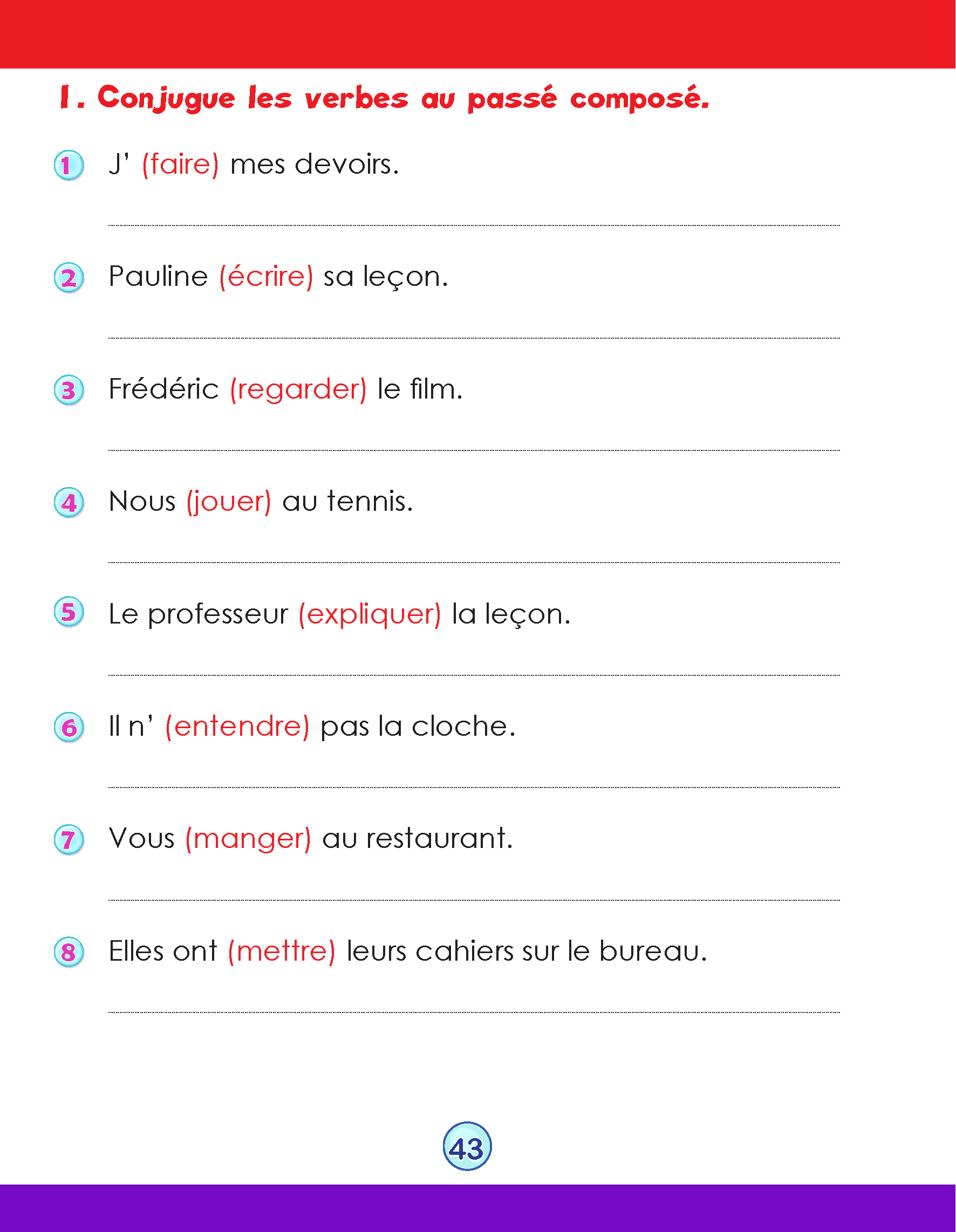This screenshot has width=956, height=1232.
Task: Click the number 2 circle badge
Action: [69, 278]
